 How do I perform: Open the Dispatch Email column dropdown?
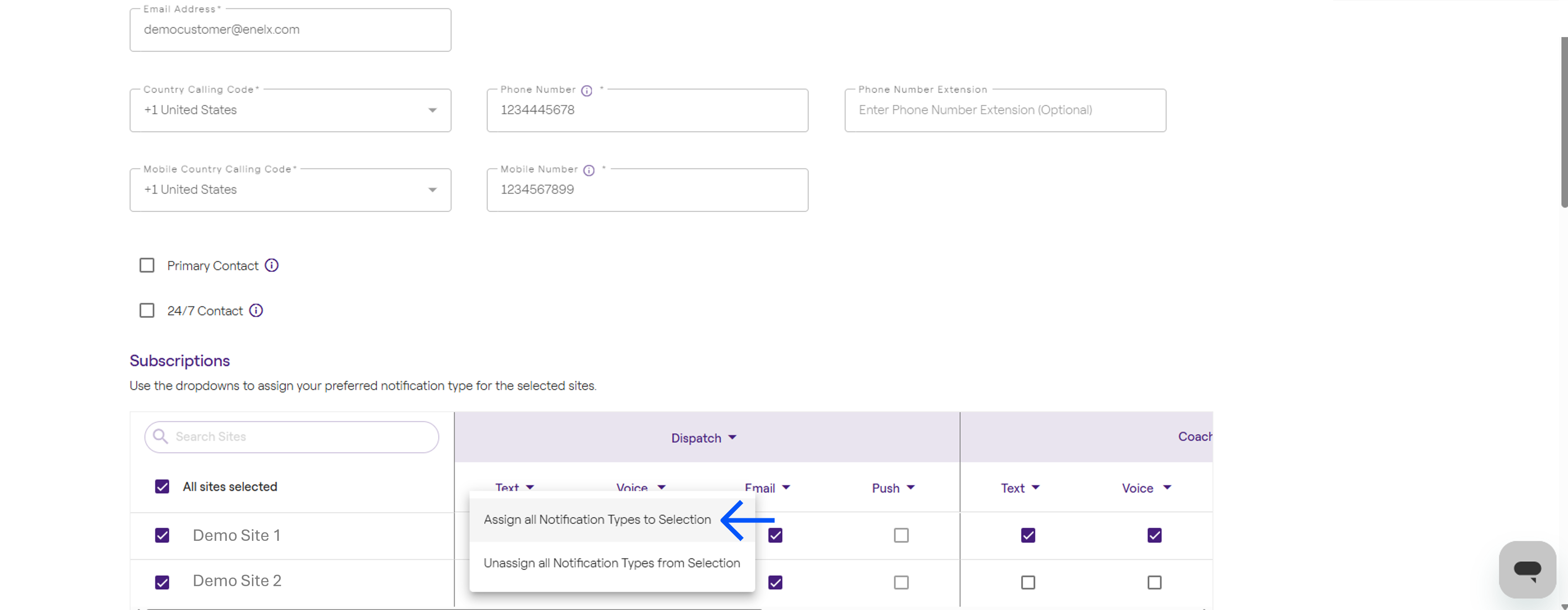tap(767, 488)
